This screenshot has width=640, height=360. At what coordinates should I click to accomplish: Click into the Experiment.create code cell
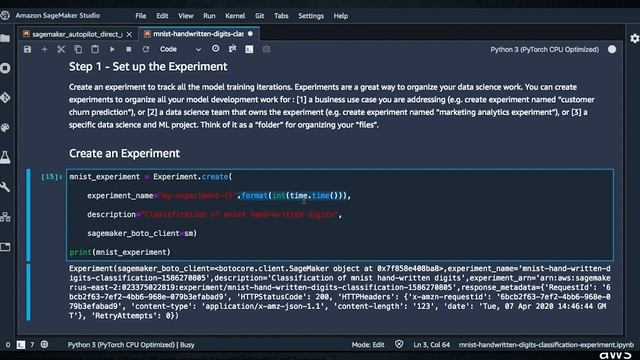click(x=340, y=215)
